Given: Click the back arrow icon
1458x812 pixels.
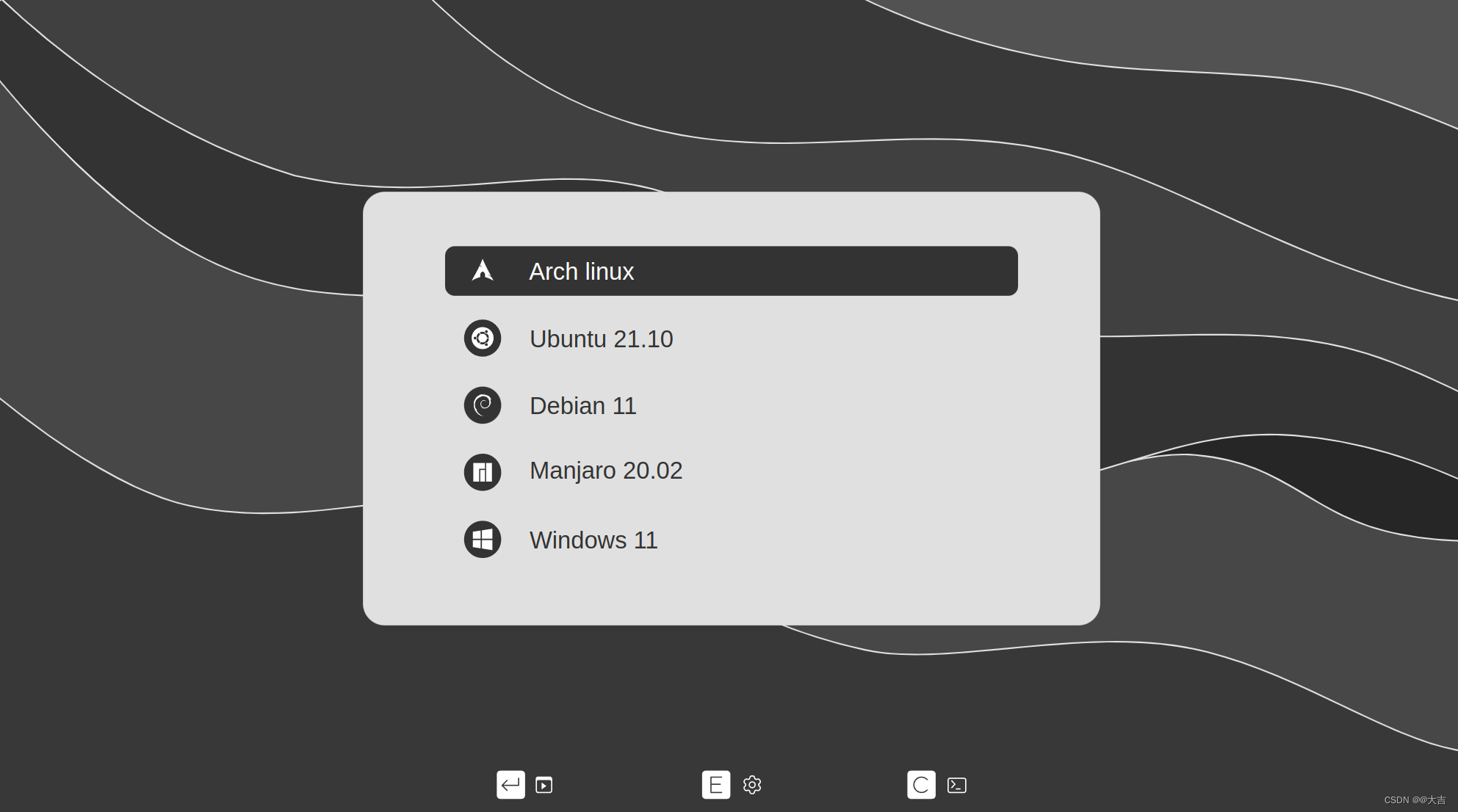Looking at the screenshot, I should click(510, 784).
